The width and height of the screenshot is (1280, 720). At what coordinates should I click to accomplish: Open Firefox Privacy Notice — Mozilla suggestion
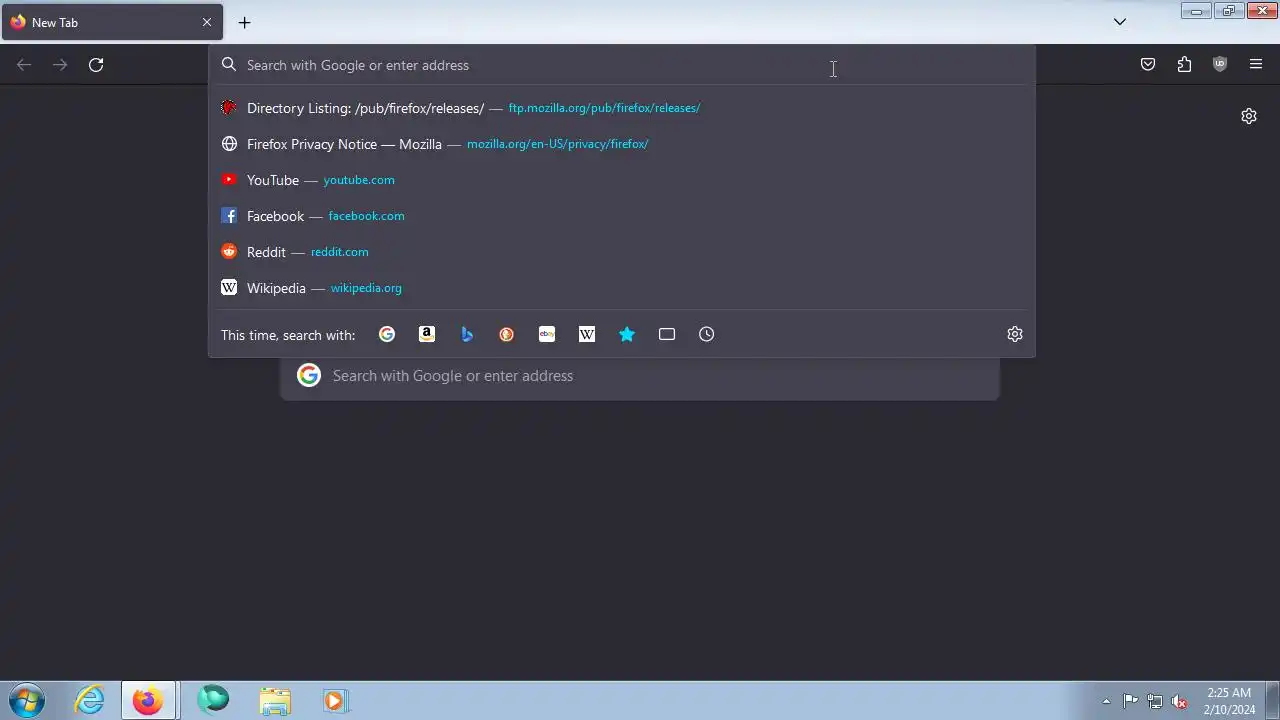click(622, 144)
